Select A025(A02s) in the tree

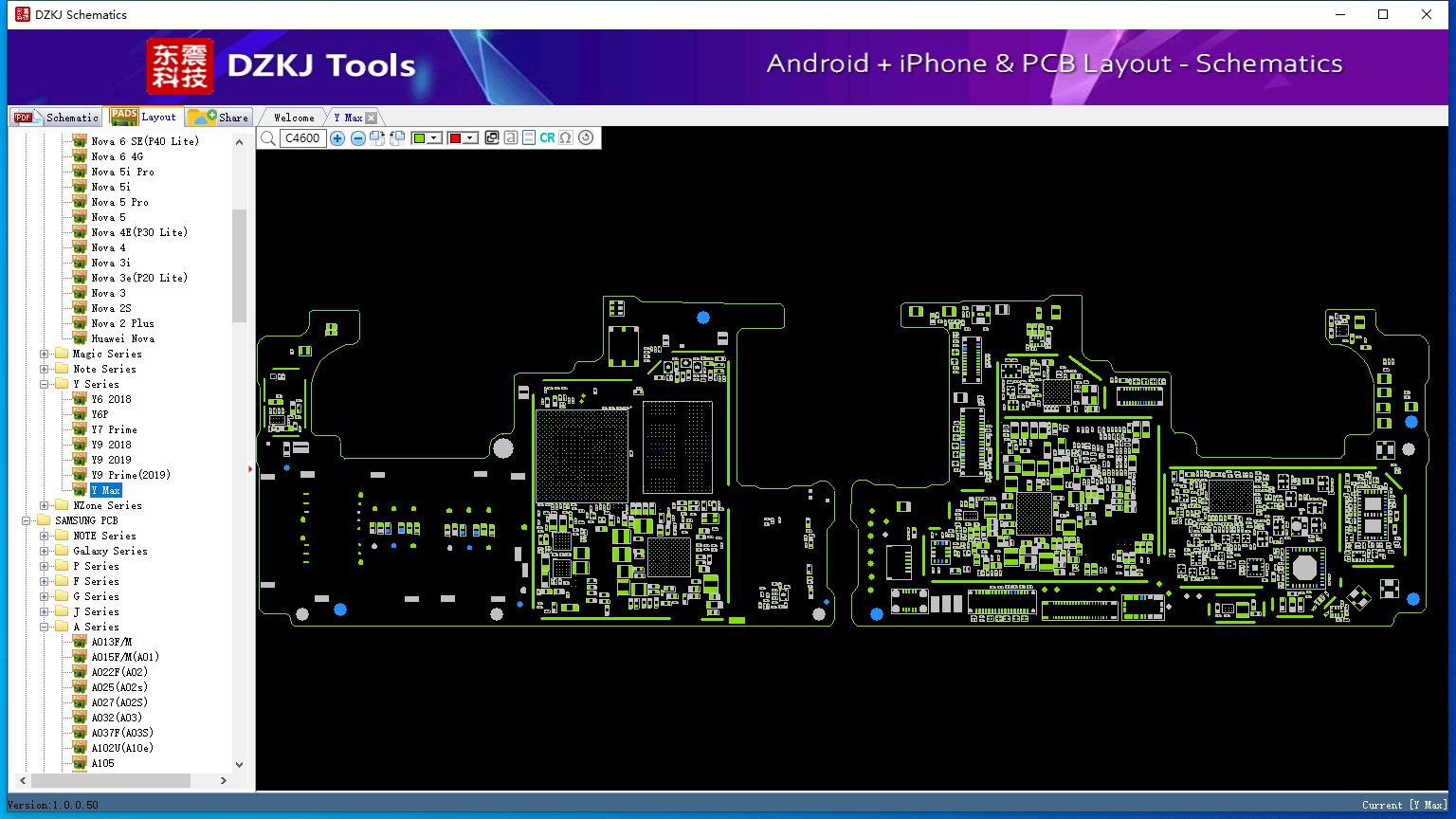119,687
